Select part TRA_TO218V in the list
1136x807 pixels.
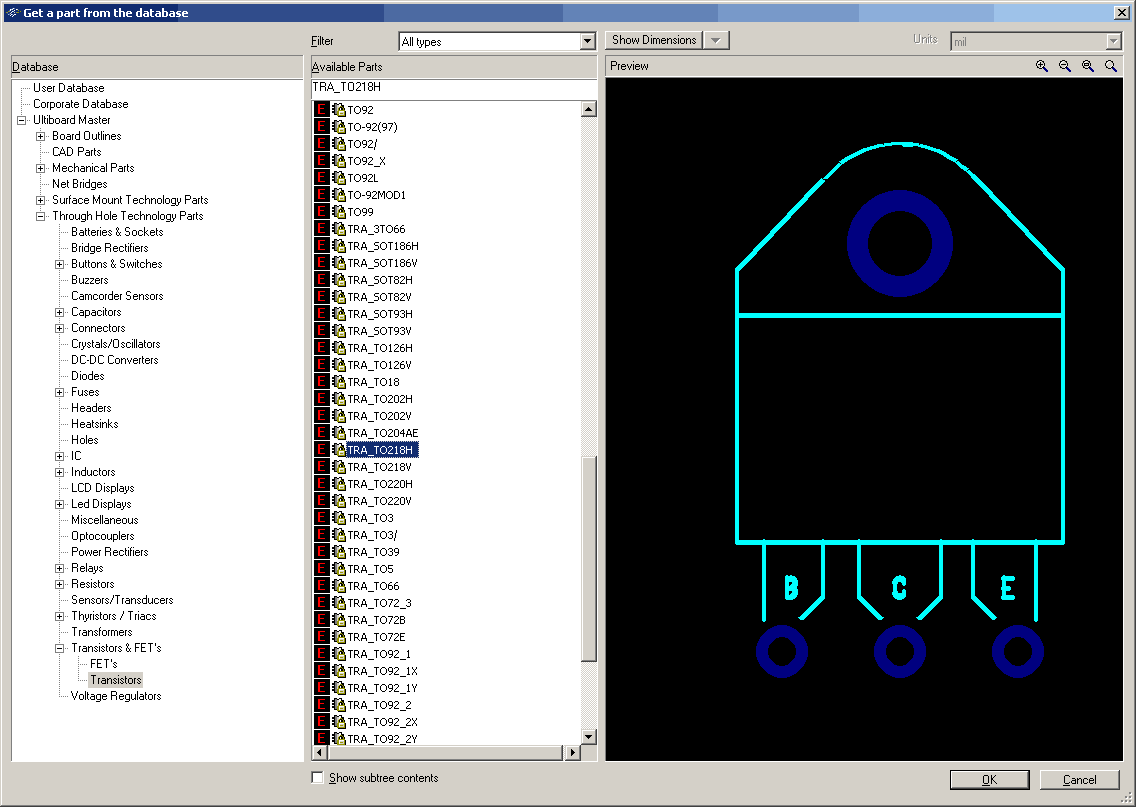tap(379, 467)
